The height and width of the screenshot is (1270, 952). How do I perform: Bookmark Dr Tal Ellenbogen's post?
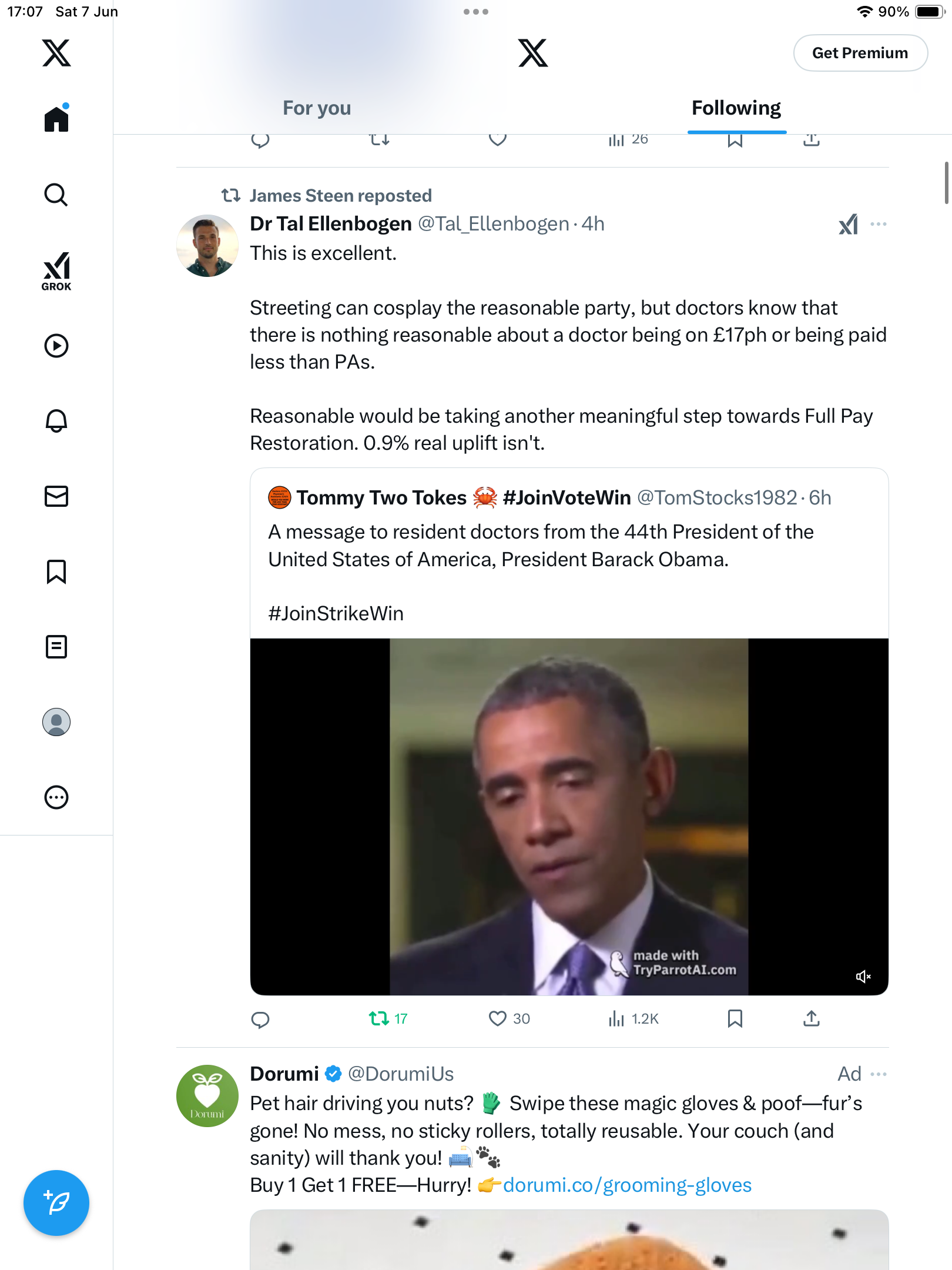[735, 1018]
